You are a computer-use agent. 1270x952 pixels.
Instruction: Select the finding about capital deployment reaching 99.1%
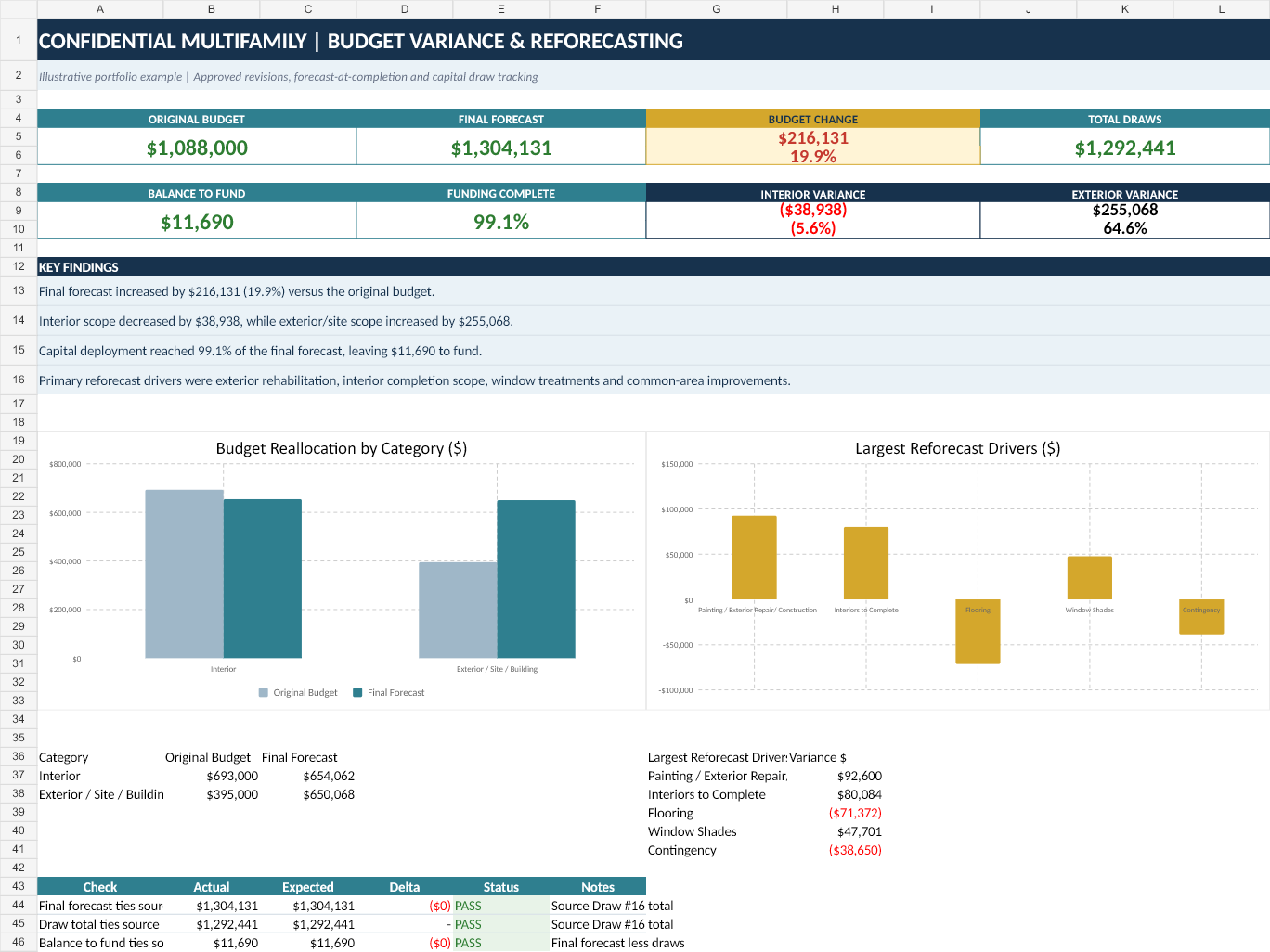pos(654,351)
